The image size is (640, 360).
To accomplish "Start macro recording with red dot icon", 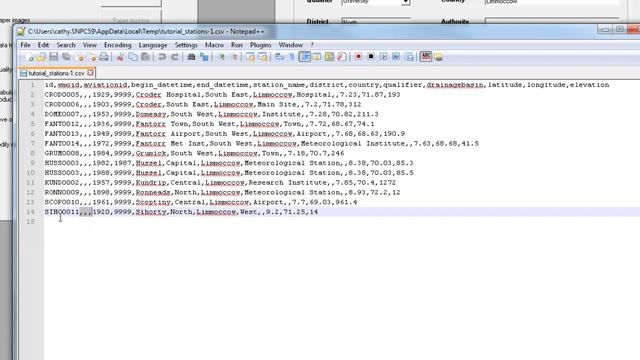I will pyautogui.click(x=358, y=57).
